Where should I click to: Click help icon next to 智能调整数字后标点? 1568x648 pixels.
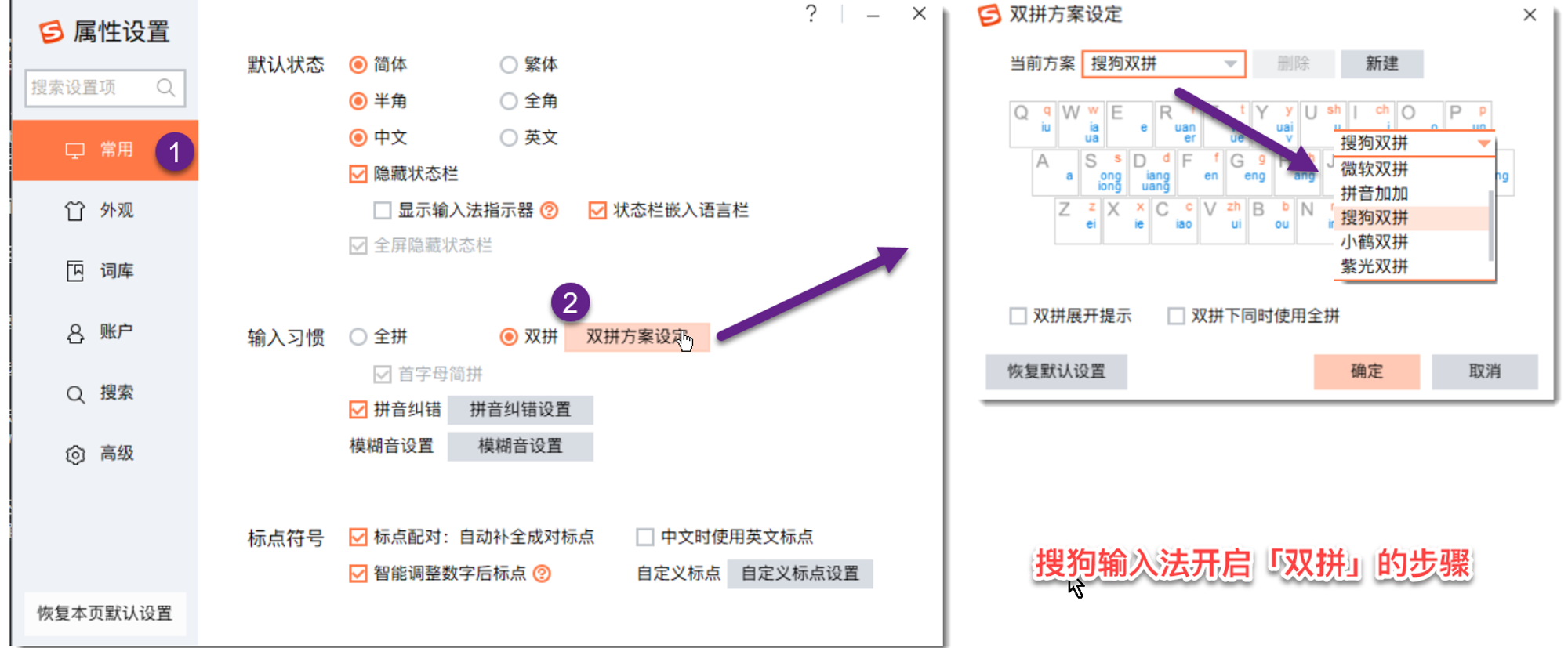pyautogui.click(x=542, y=574)
